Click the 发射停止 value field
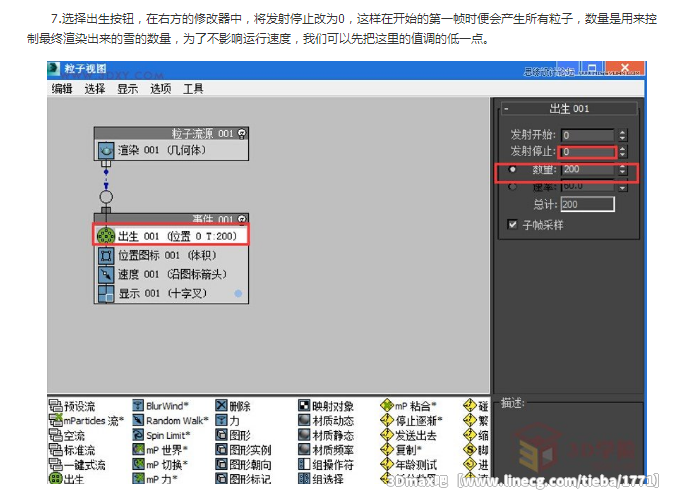The image size is (699, 500). [x=588, y=152]
